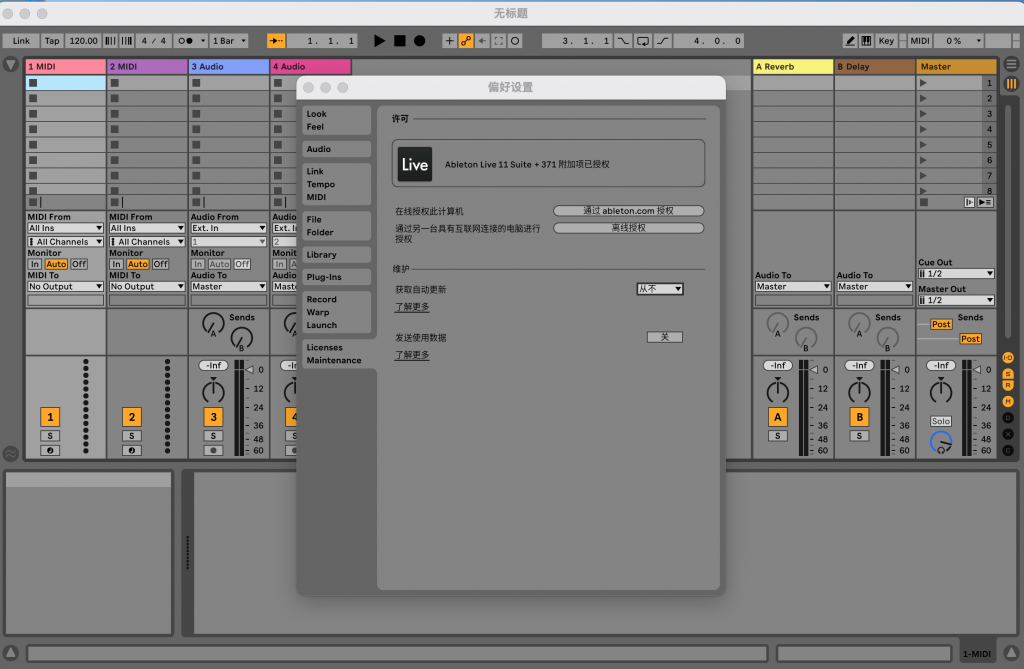Image resolution: width=1024 pixels, height=669 pixels.
Task: Click the 通过 ableton.com 授权 button
Action: pyautogui.click(x=628, y=210)
